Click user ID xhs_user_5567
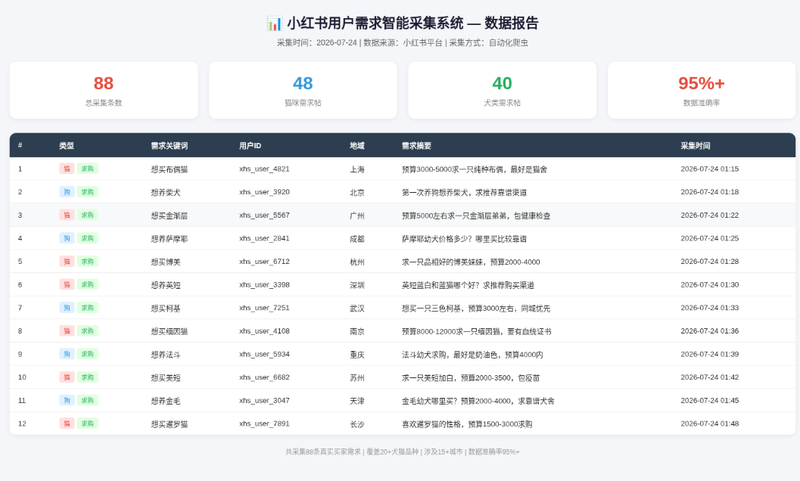 (x=264, y=215)
